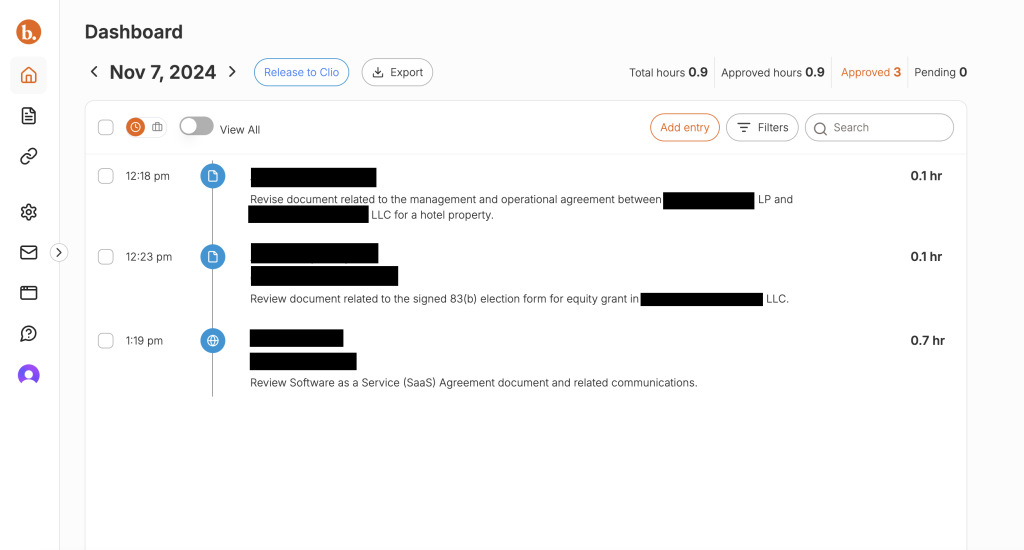Click the Release to Clio button

pyautogui.click(x=301, y=72)
